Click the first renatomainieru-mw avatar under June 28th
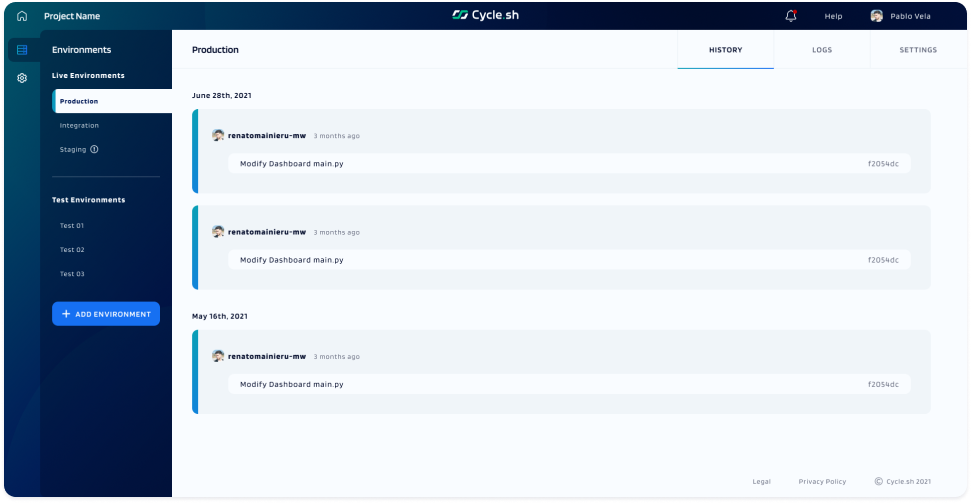The height and width of the screenshot is (503, 971). (218, 135)
